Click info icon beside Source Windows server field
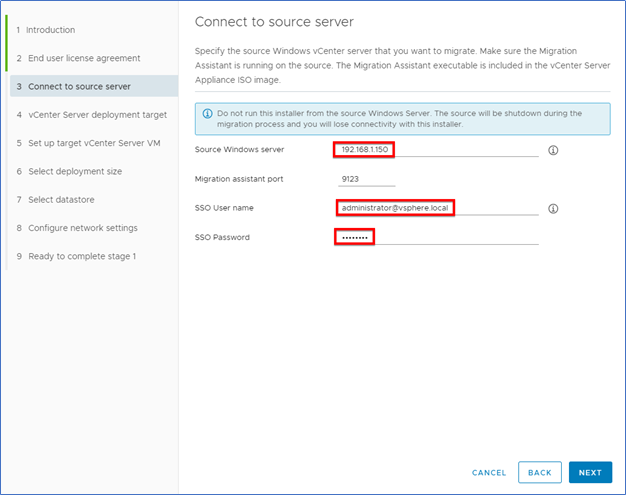Viewport: 626px width, 495px height. click(553, 150)
